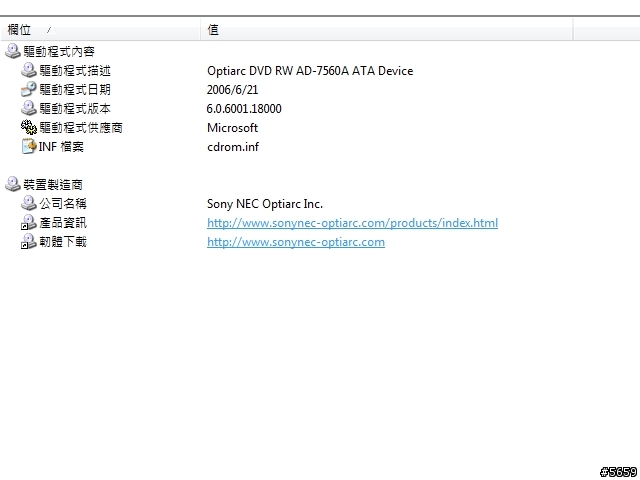Image resolution: width=640 pixels, height=480 pixels.
Task: Select the 驅動程式版本 row label
Action: (75, 109)
